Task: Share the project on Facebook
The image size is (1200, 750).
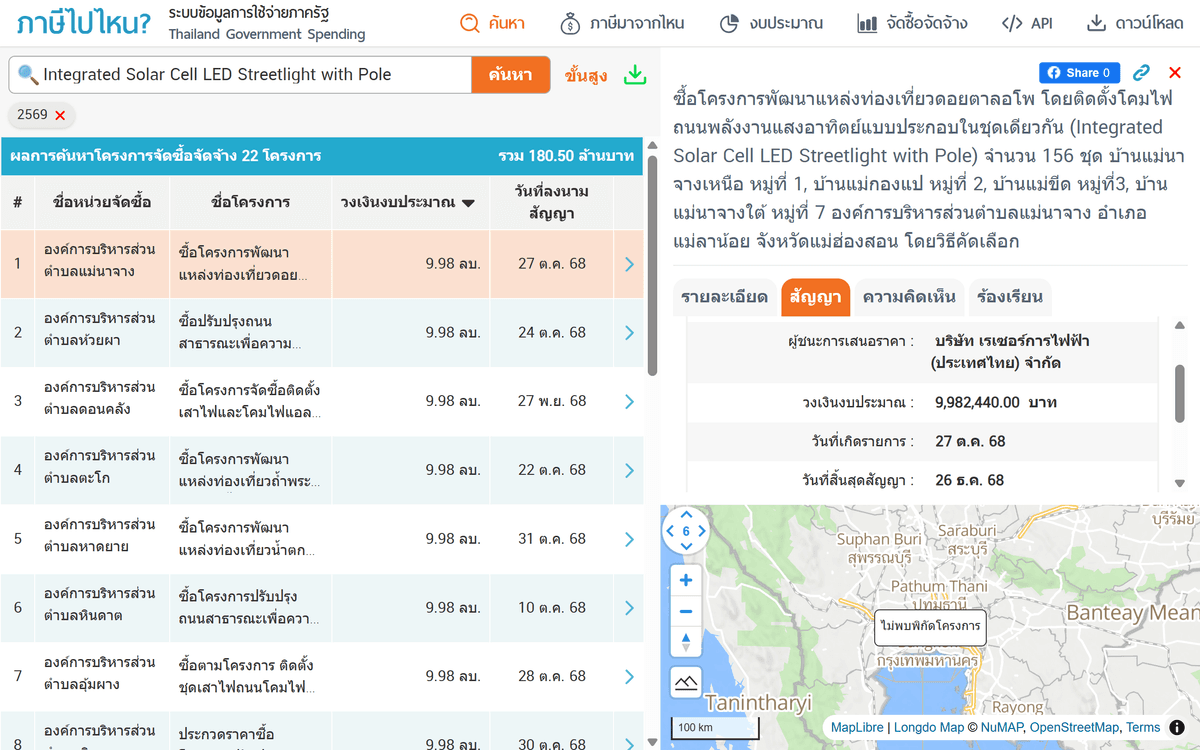Action: 1079,73
